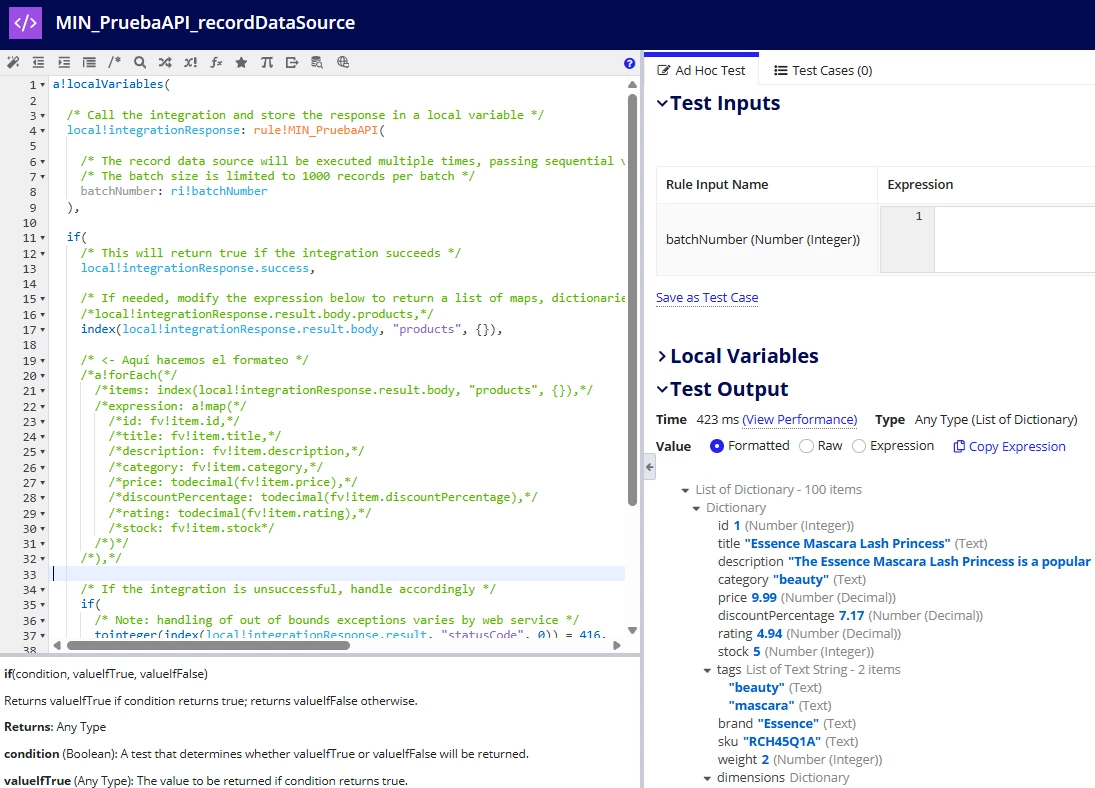
Task: Click the export arrow toolbar icon
Action: click(x=292, y=62)
